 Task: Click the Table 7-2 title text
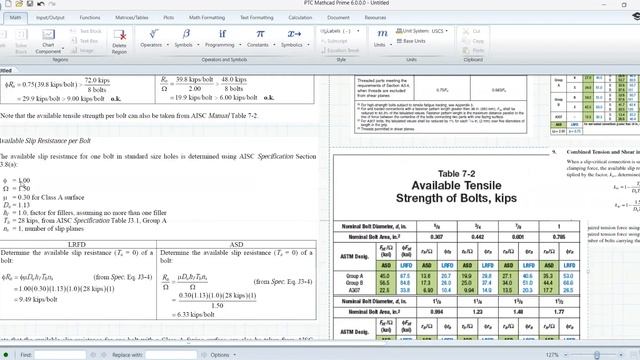[x=456, y=173]
